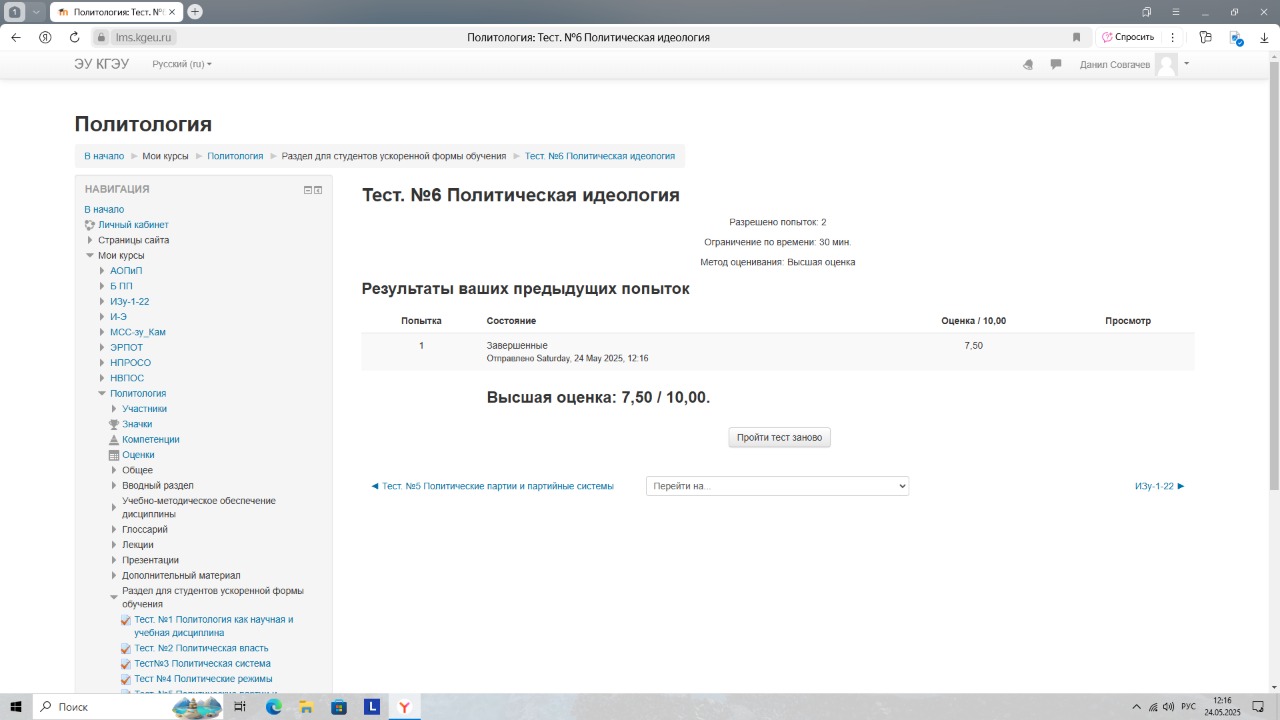Go back to the previous browser page
Viewport: 1280px width, 720px height.
click(15, 37)
